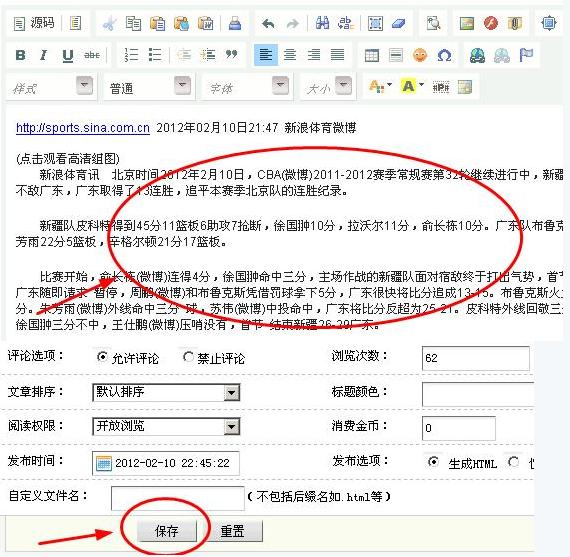
Task: Open Find with binoculars icon
Action: 322,24
